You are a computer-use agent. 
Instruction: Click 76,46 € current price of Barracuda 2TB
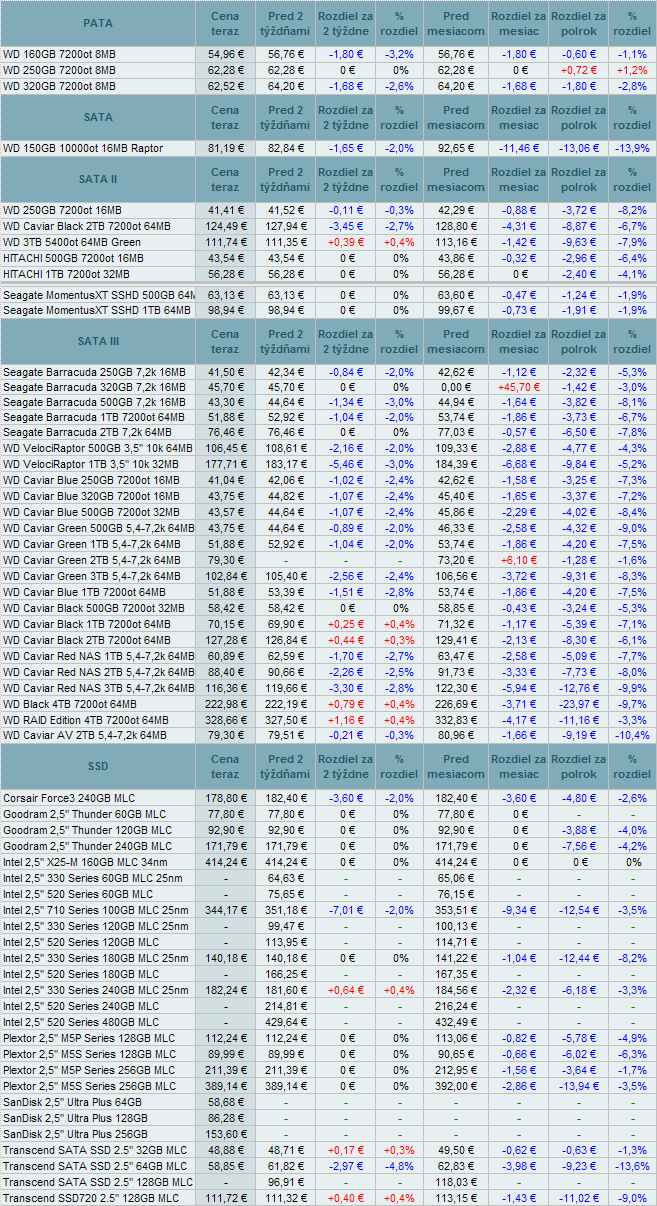click(225, 432)
